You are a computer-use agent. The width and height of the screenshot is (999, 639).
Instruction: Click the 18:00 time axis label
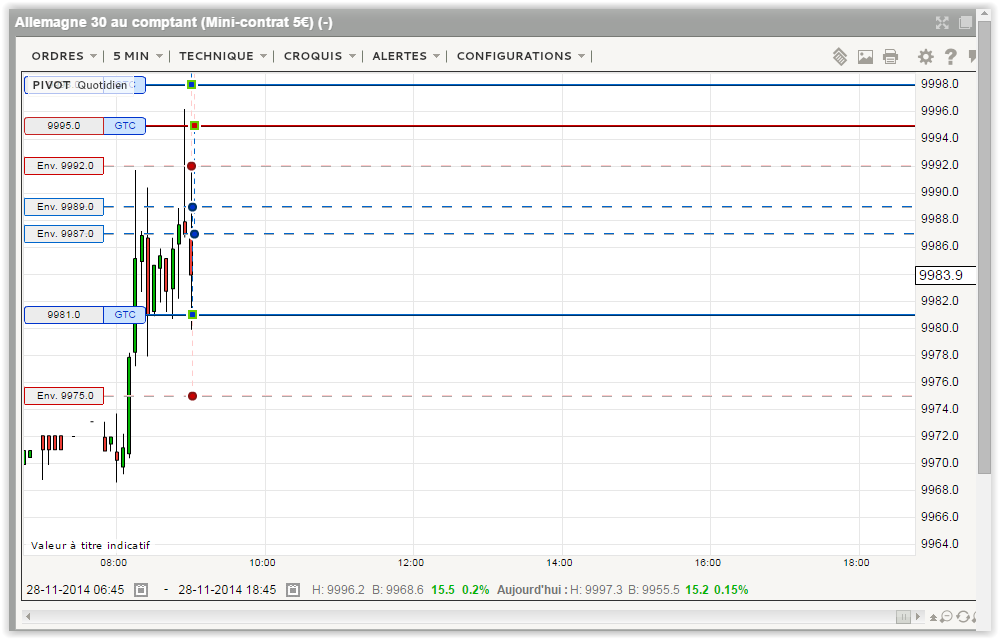click(x=856, y=563)
